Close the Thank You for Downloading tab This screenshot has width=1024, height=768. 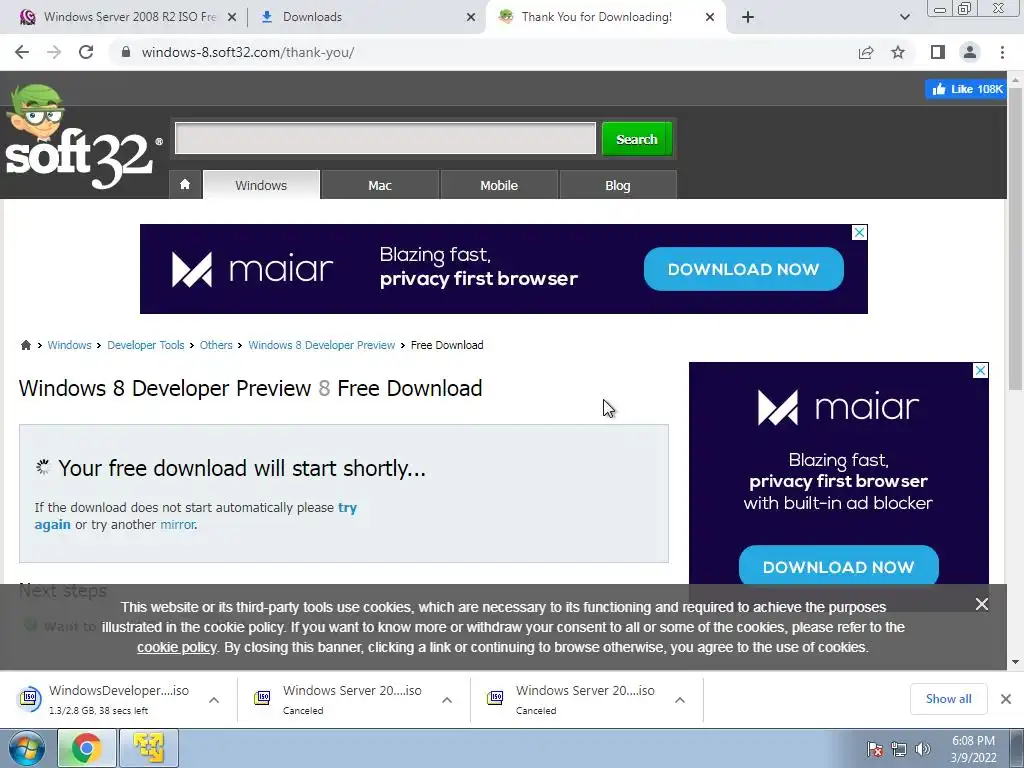pos(710,17)
